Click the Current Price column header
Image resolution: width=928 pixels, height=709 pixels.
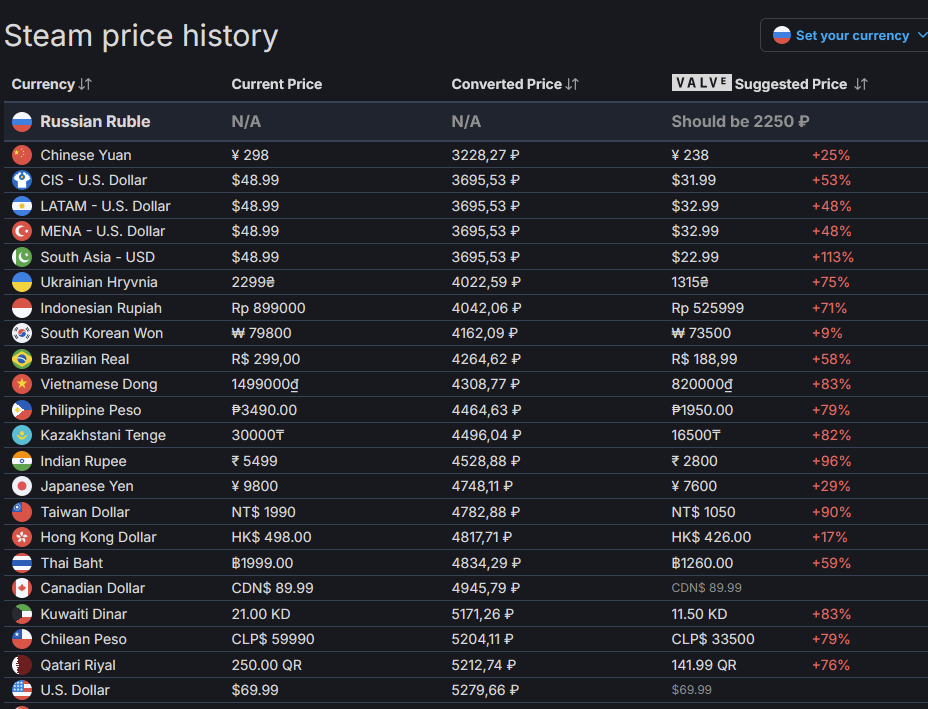click(276, 84)
